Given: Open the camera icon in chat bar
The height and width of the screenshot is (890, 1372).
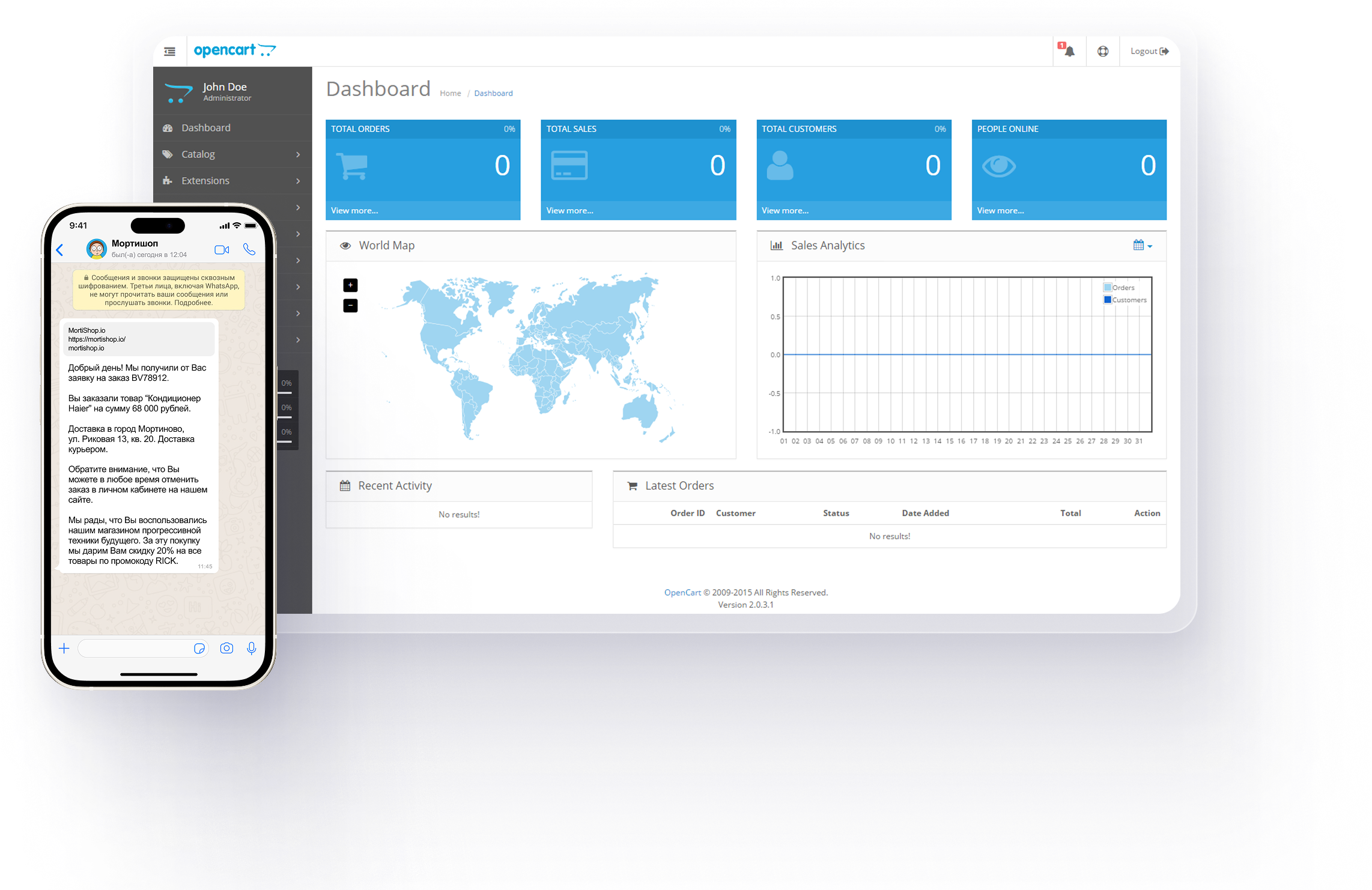Looking at the screenshot, I should coord(226,648).
